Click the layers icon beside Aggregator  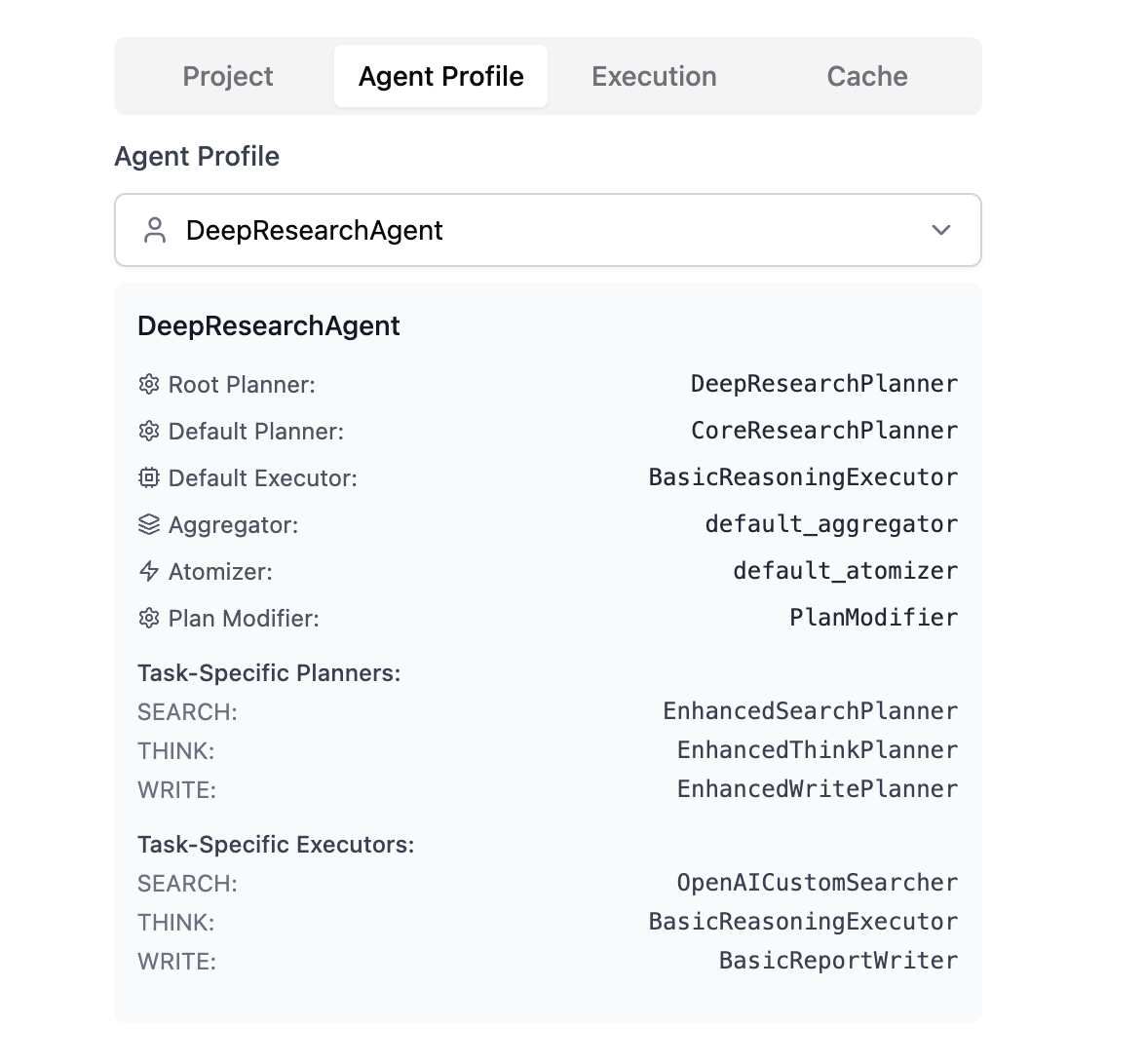(149, 524)
